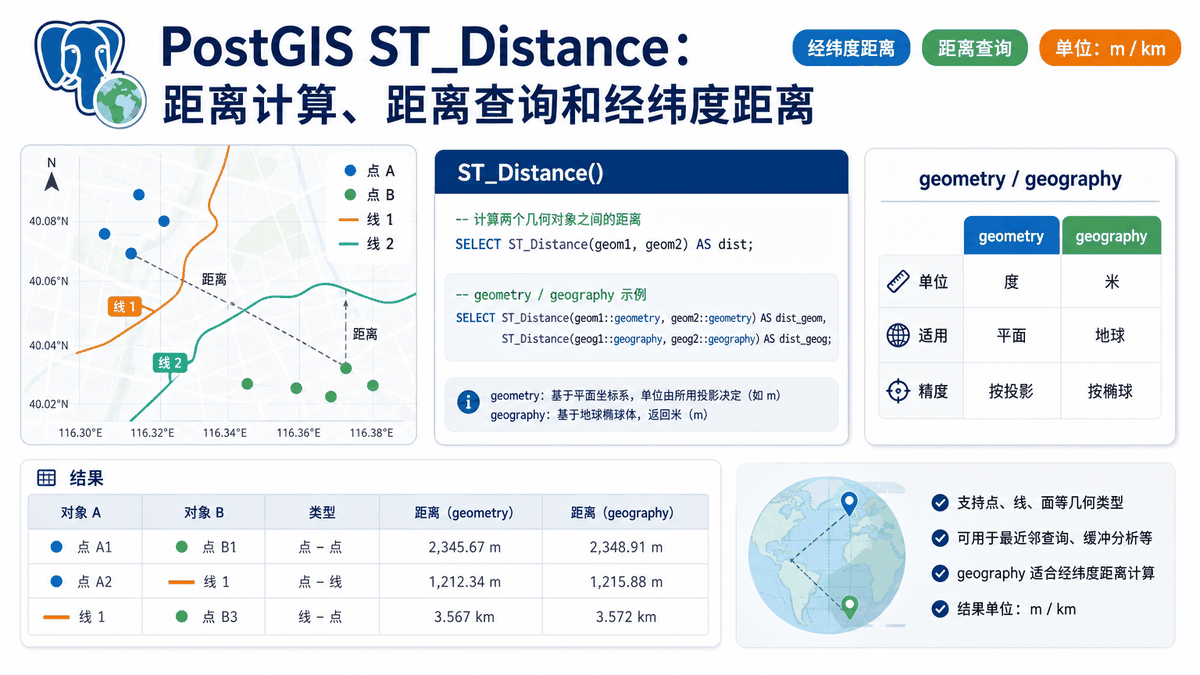Click the 按投影 cell
This screenshot has width=1200, height=675.
pyautogui.click(x=1011, y=391)
